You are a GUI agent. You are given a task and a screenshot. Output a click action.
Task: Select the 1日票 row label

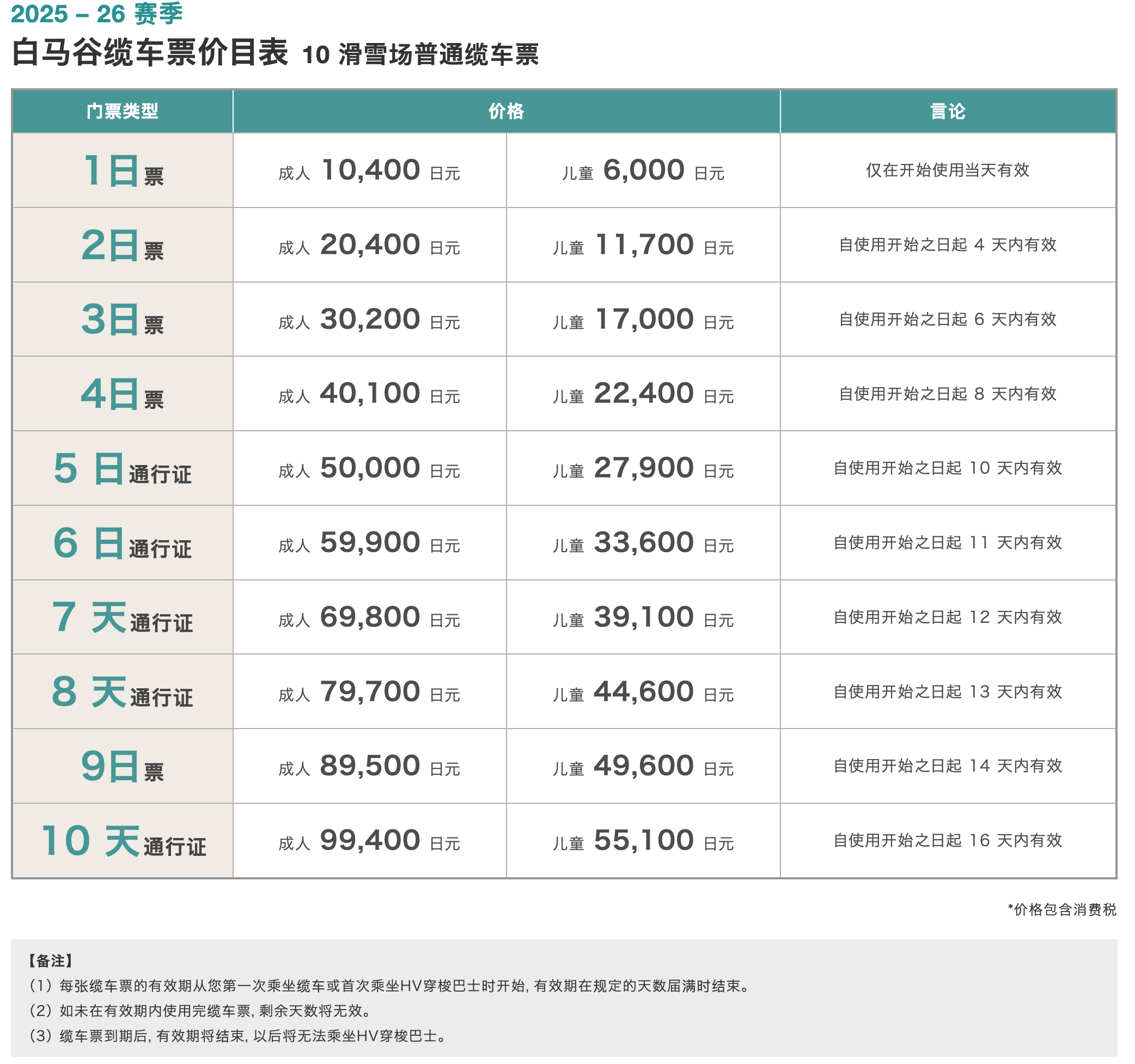pos(122,170)
